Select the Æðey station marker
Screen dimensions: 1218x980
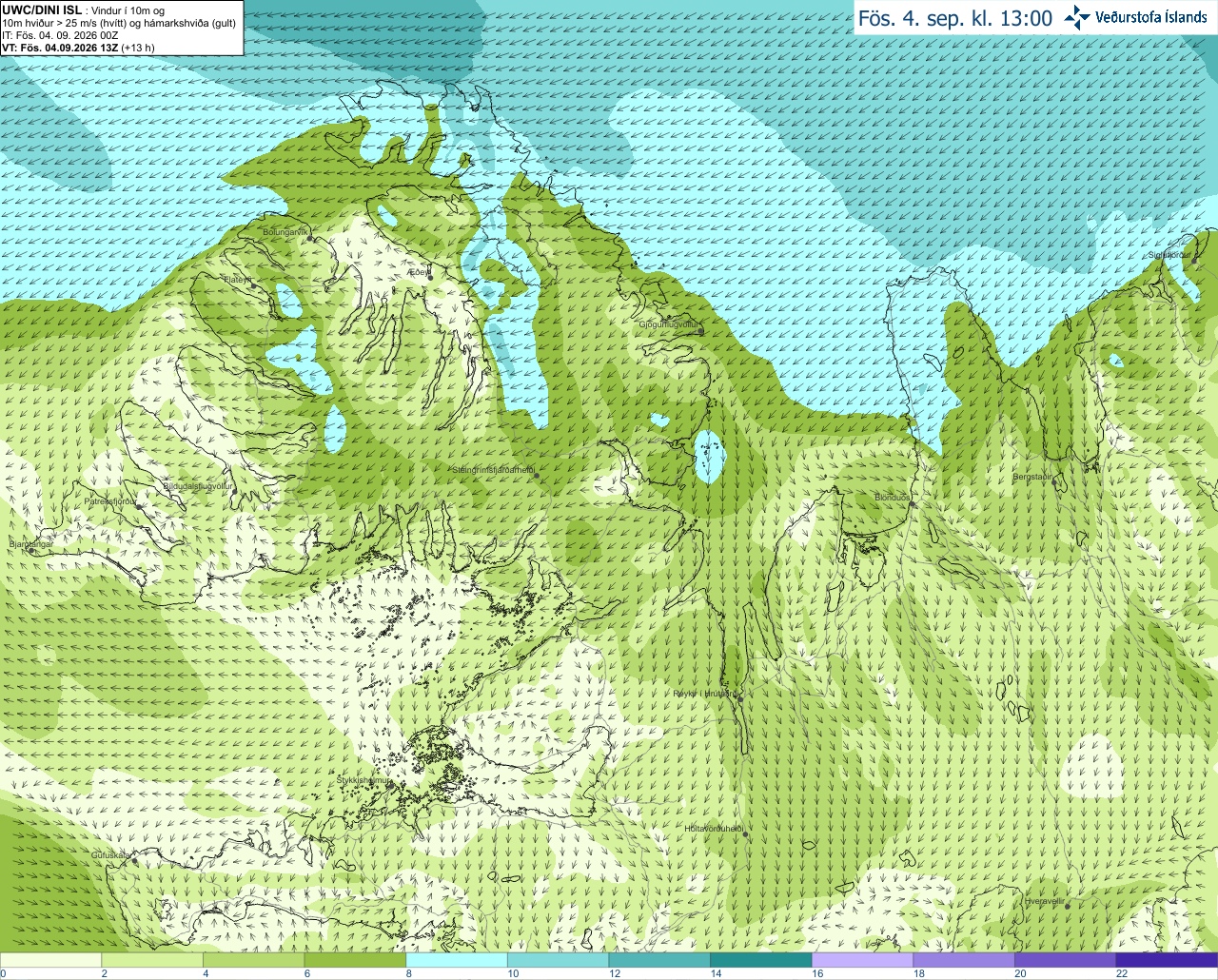(428, 277)
